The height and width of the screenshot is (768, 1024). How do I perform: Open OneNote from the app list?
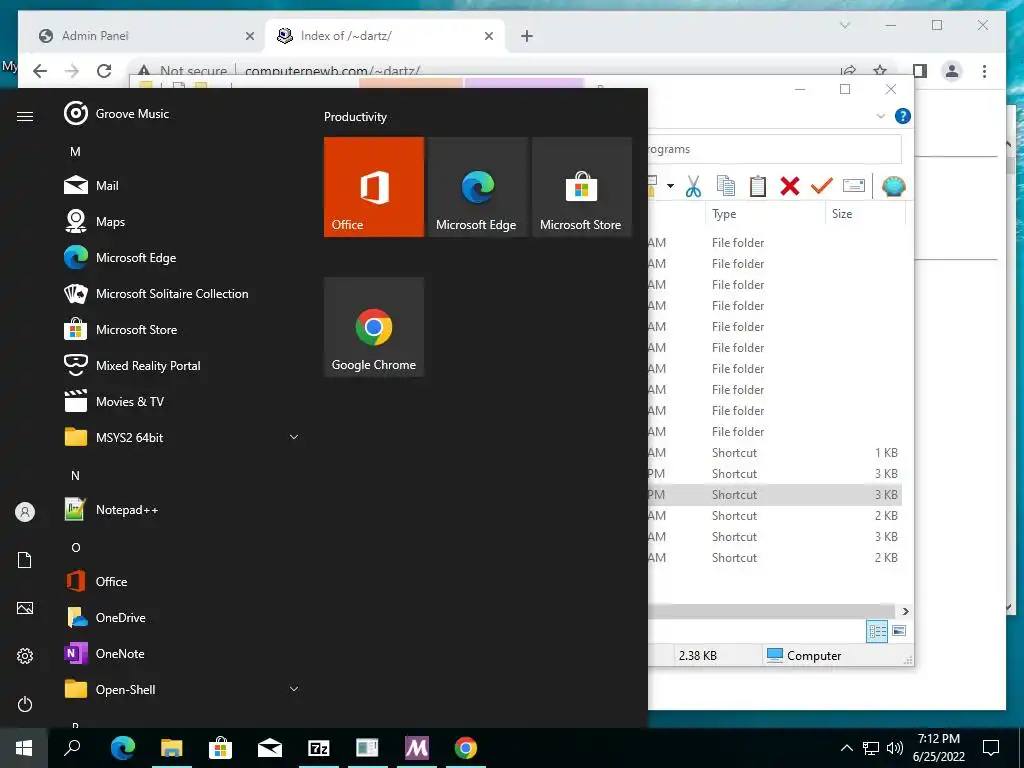point(183,654)
